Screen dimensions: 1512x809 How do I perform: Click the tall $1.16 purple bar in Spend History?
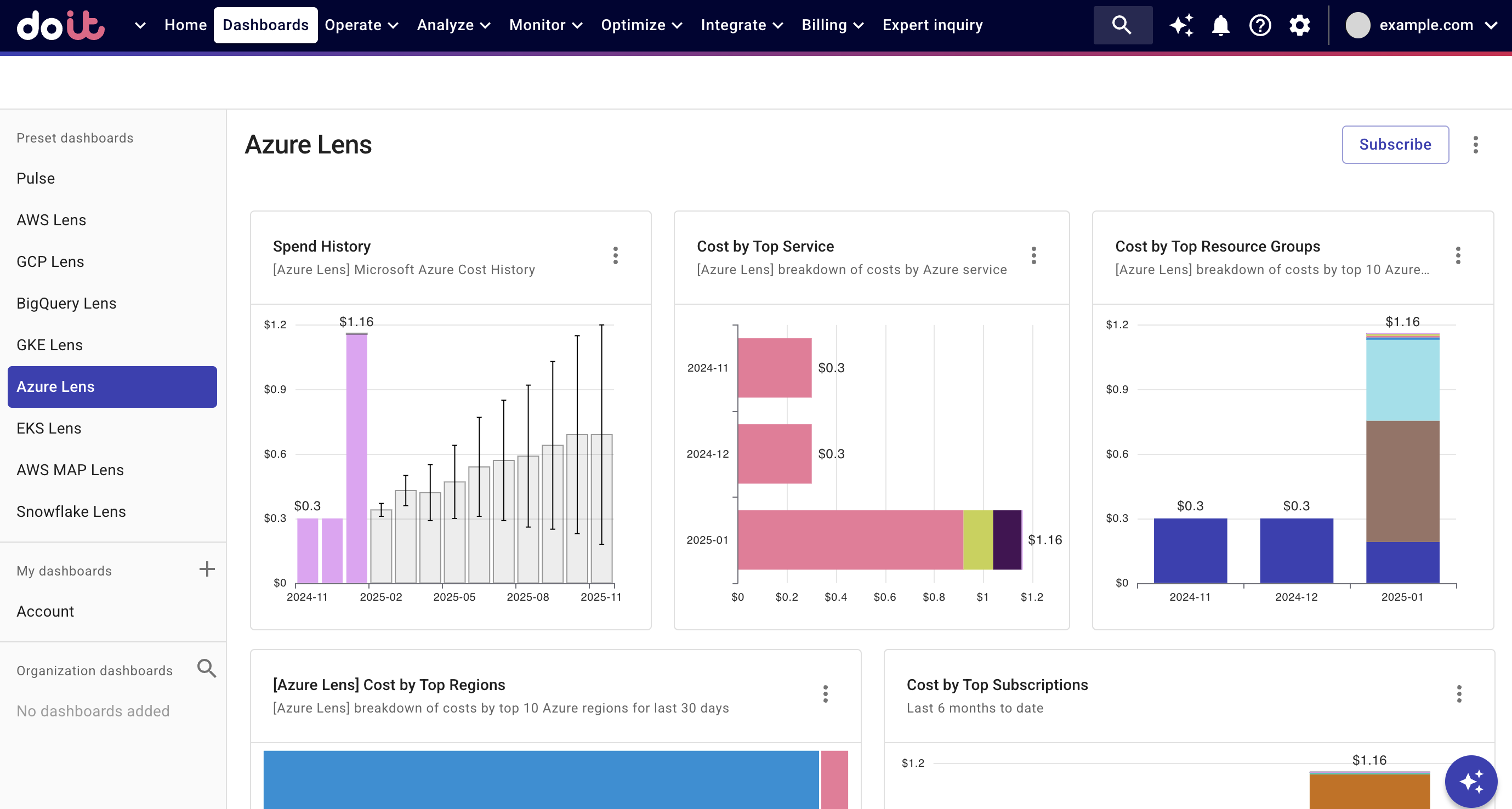356,458
